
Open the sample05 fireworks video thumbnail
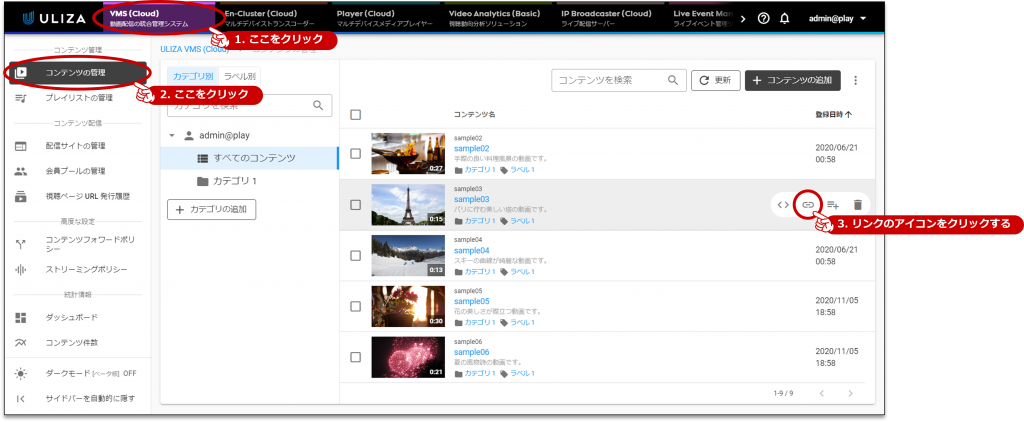(x=407, y=306)
